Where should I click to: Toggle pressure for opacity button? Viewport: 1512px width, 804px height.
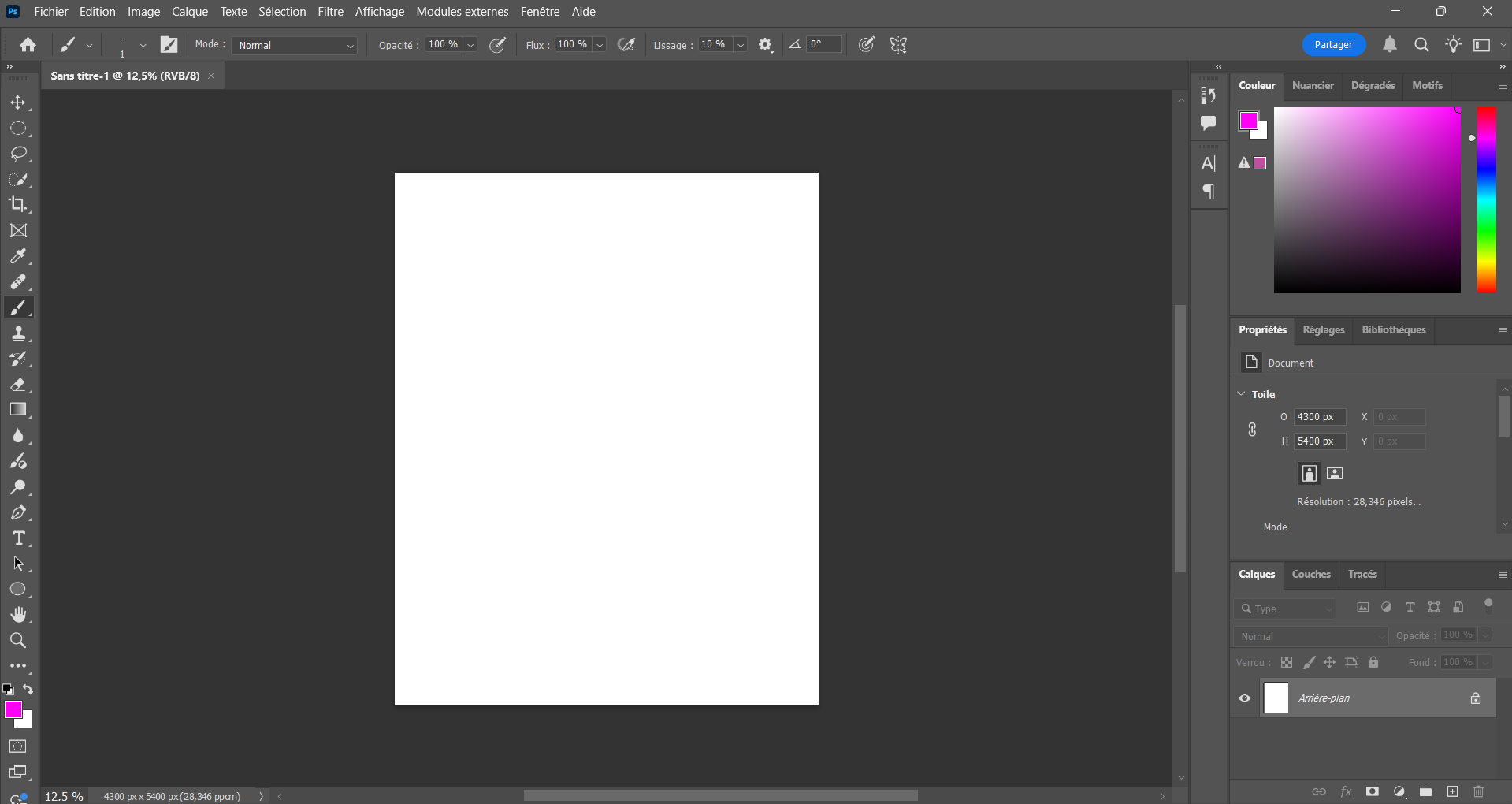pyautogui.click(x=497, y=45)
